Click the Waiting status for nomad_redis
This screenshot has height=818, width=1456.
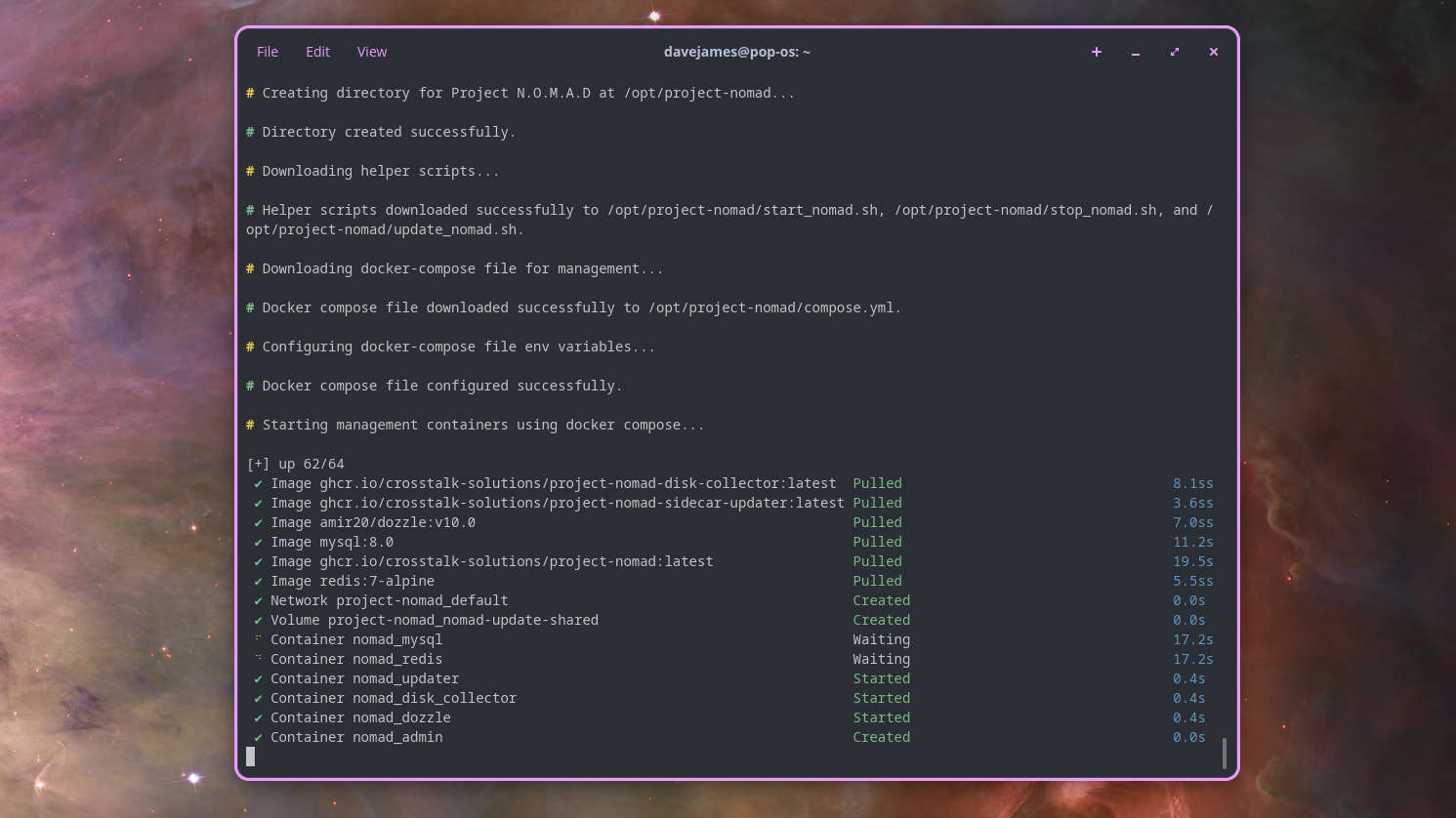point(881,659)
